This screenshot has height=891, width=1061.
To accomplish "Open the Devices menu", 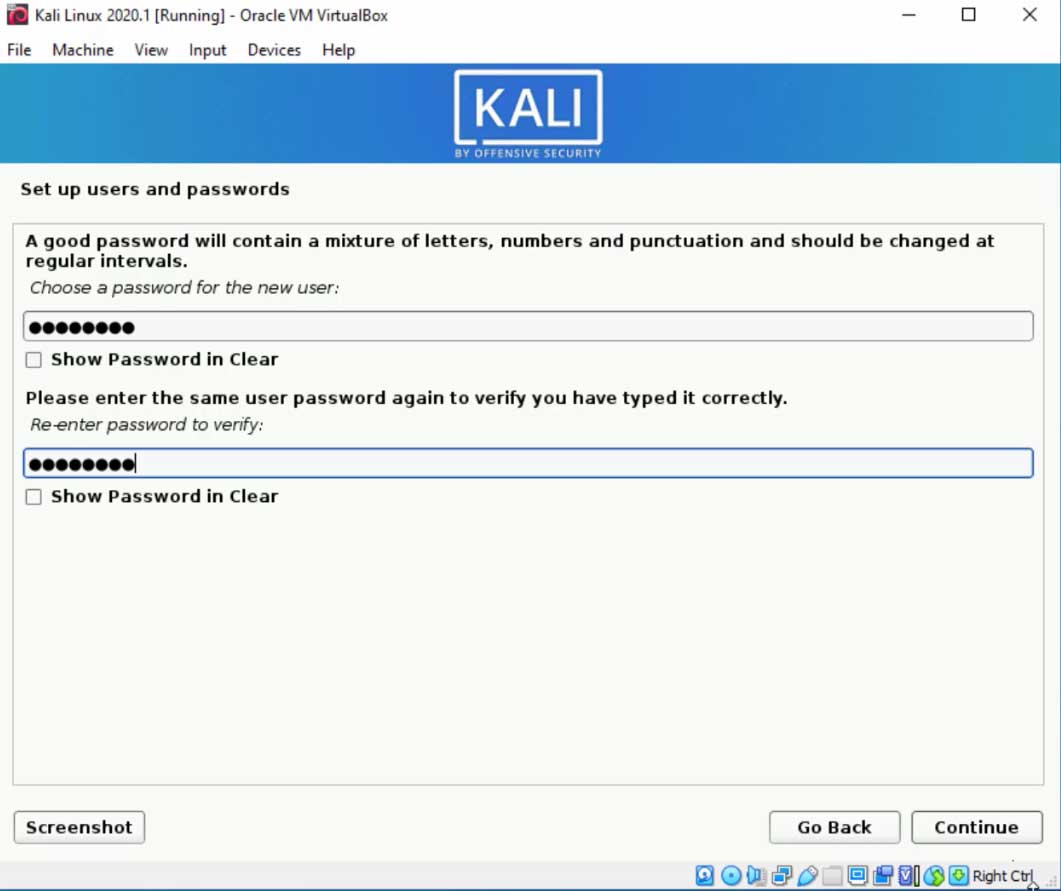I will pos(274,50).
